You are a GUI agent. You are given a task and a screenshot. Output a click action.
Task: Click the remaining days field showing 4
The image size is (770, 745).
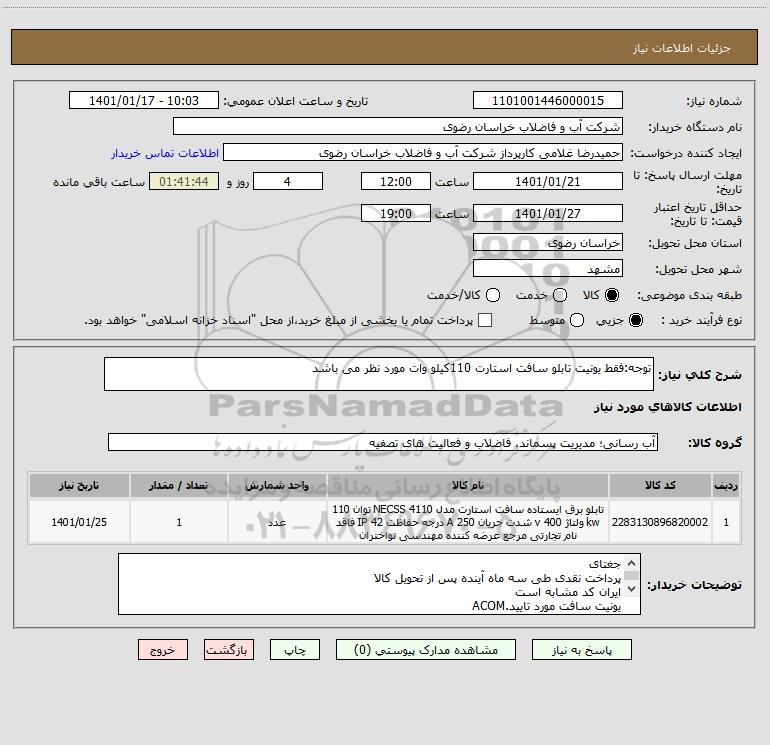(288, 181)
